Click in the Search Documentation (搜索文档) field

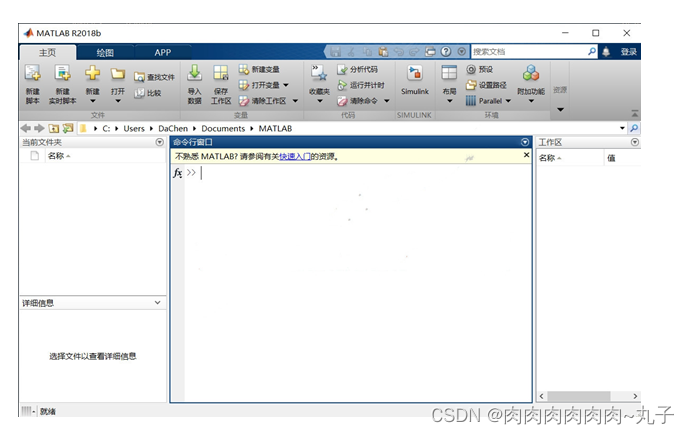click(529, 52)
